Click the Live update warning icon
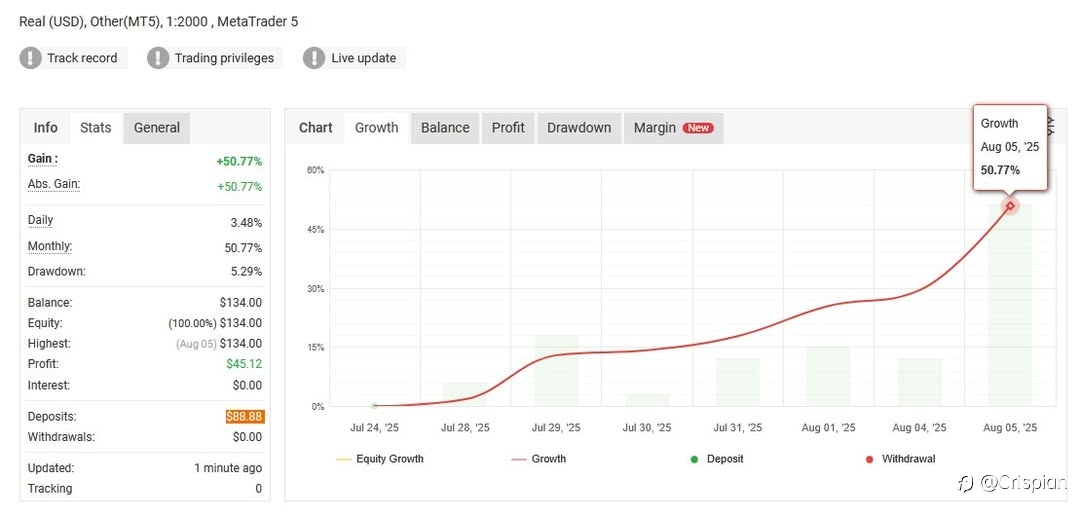The width and height of the screenshot is (1080, 516). [x=314, y=58]
